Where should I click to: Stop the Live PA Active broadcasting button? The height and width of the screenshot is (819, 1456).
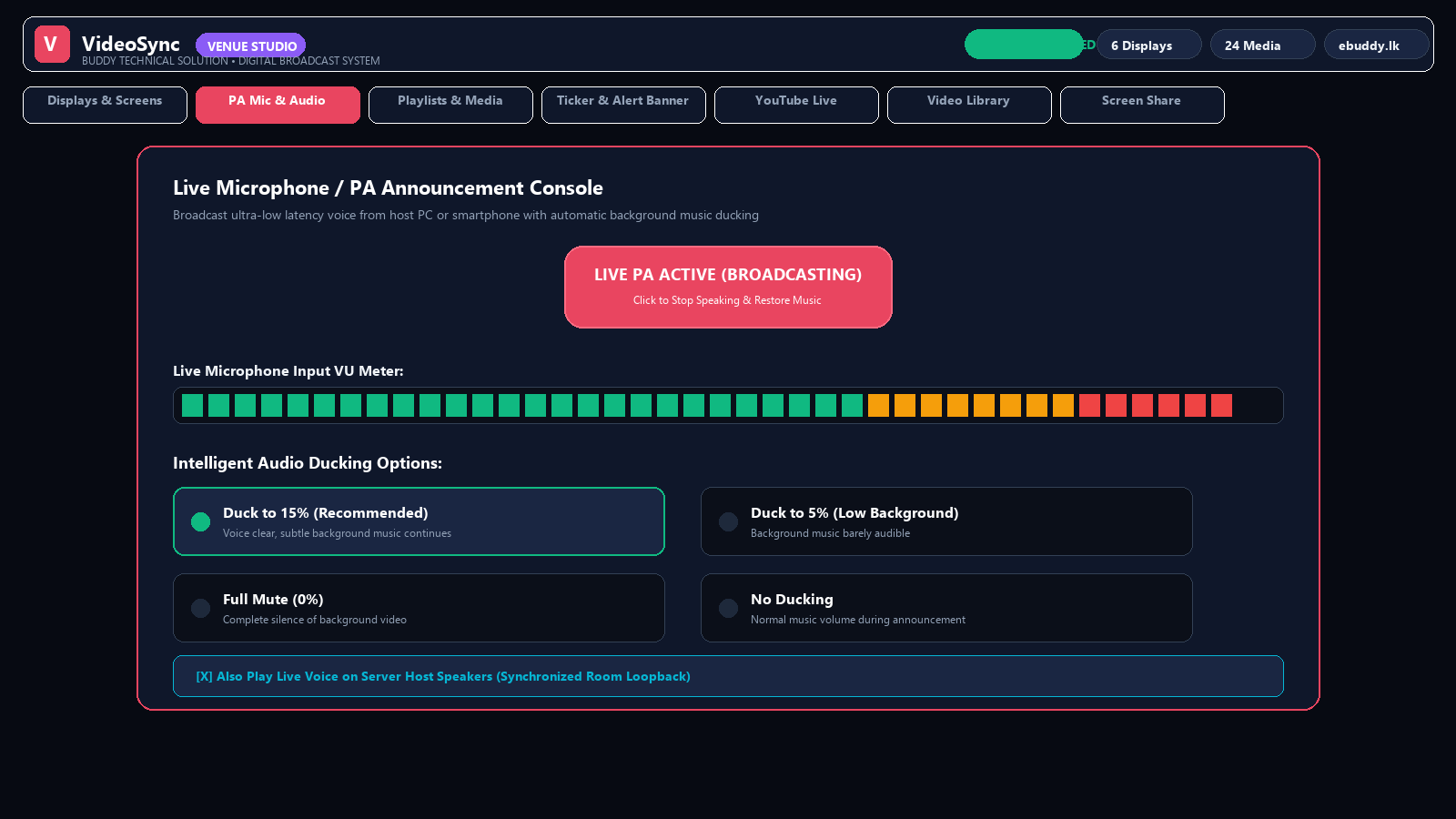(728, 287)
